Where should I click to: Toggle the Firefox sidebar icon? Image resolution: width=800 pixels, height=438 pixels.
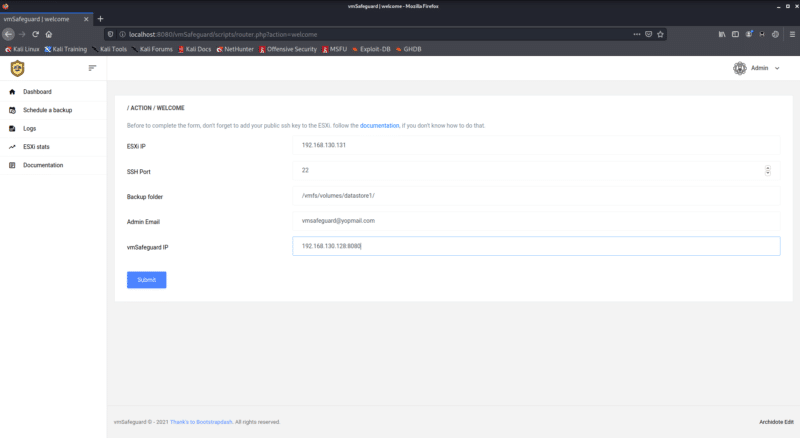click(x=735, y=34)
